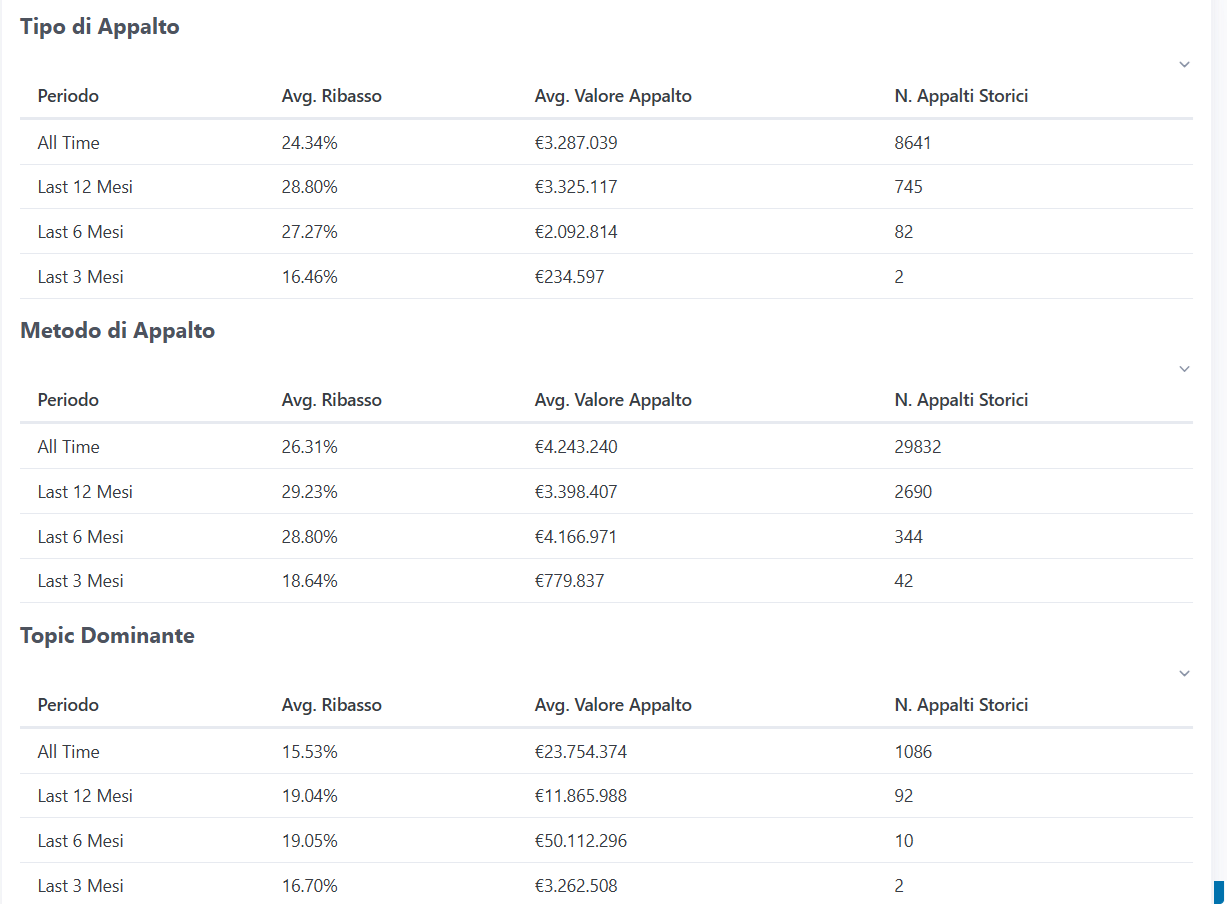Click the 24.34% average ribasso cell
Image resolution: width=1230 pixels, height=907 pixels.
click(x=310, y=143)
